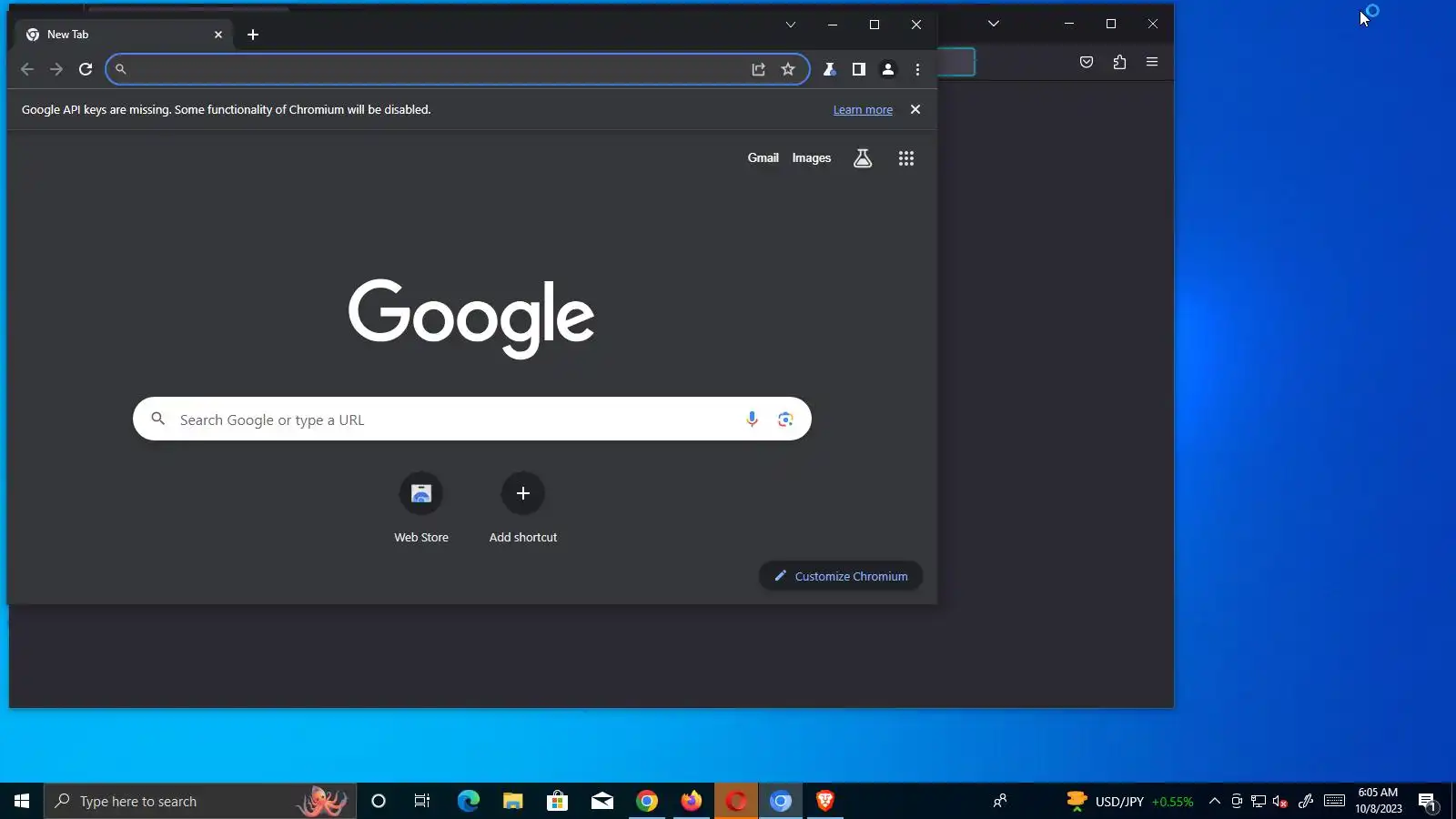This screenshot has width=1456, height=819.
Task: Open Microsoft Store from the taskbar
Action: pos(557,801)
